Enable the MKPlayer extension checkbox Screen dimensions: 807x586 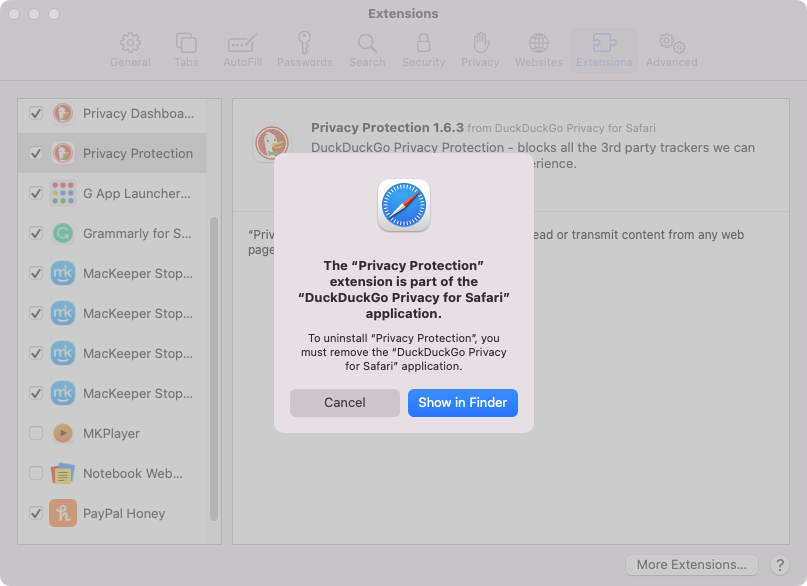click(x=36, y=433)
